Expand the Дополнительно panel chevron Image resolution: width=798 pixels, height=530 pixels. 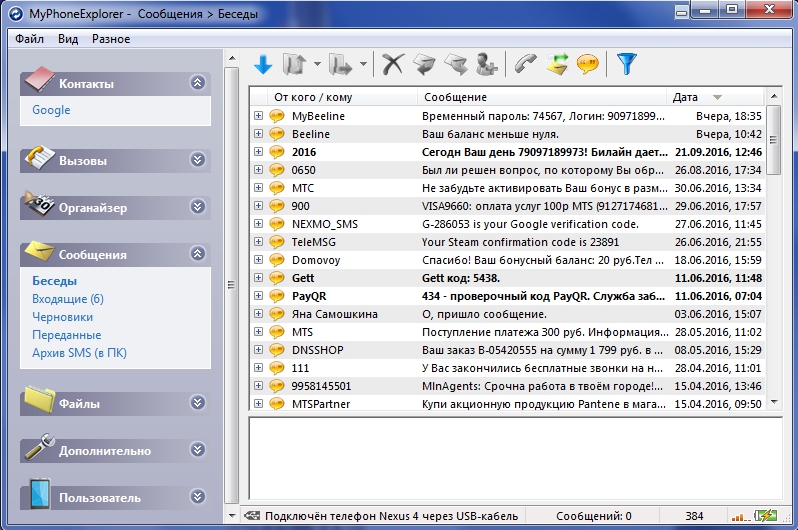(x=197, y=450)
